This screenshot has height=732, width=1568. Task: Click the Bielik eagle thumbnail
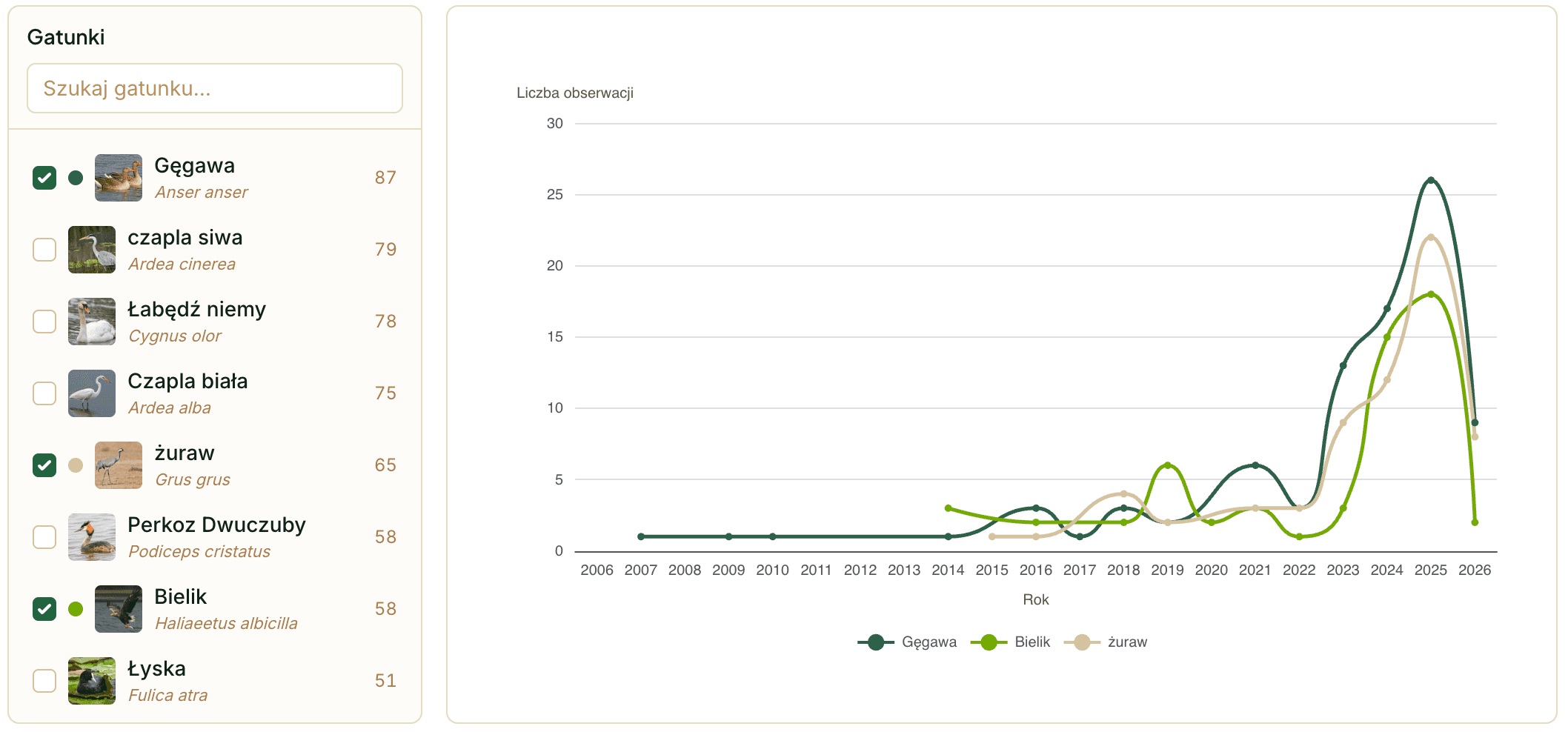(119, 609)
